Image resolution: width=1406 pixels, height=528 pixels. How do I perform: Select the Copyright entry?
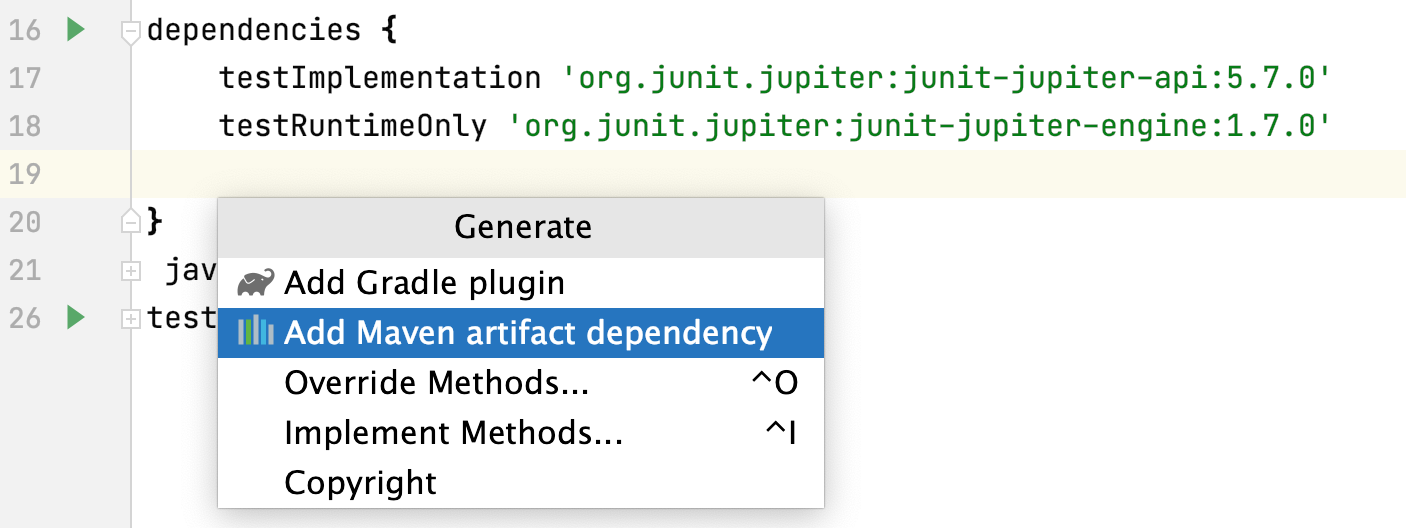521,483
